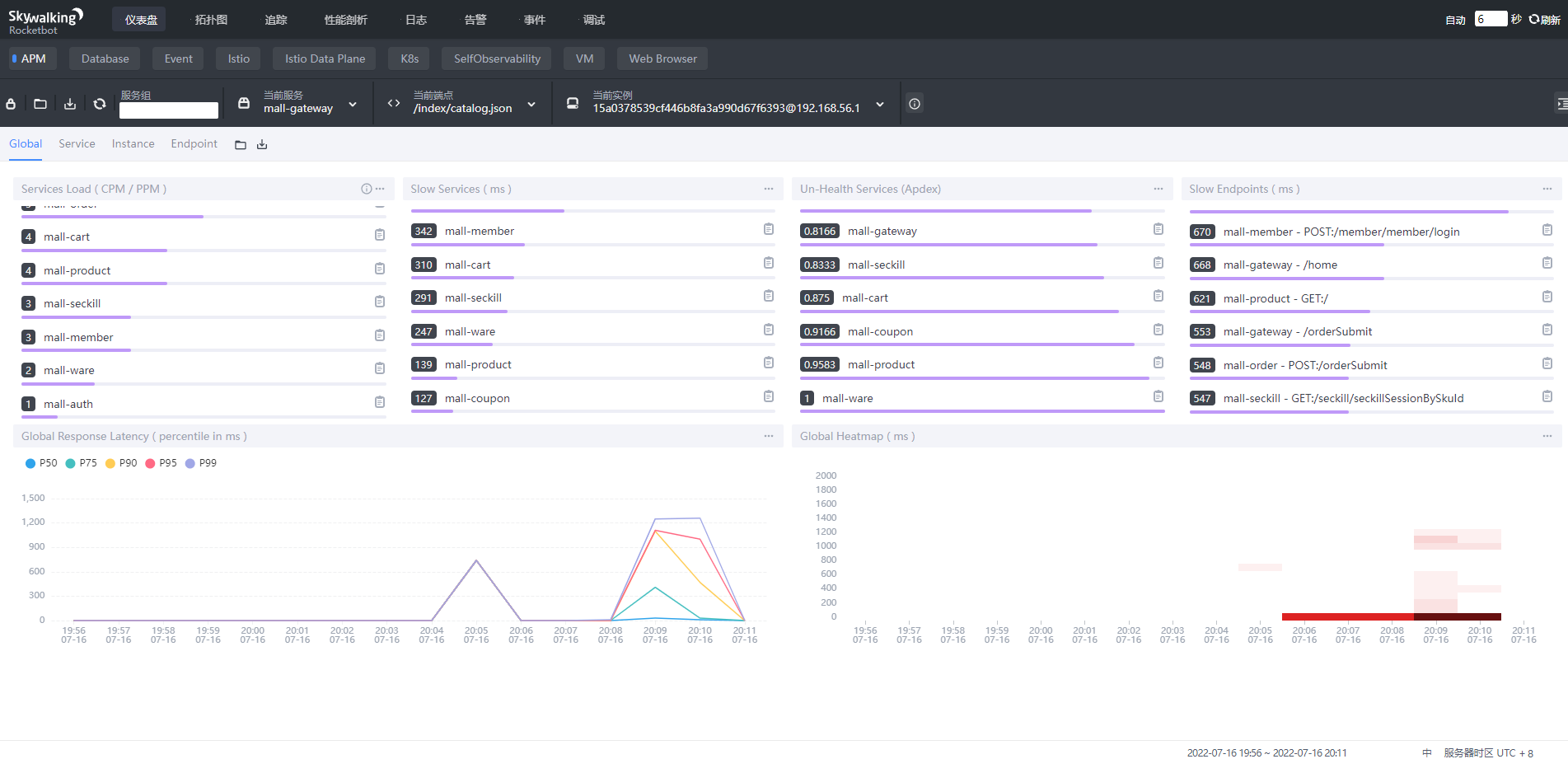The width and height of the screenshot is (1568, 759).
Task: Click the folder icon next to Endpoint tab
Action: click(241, 145)
